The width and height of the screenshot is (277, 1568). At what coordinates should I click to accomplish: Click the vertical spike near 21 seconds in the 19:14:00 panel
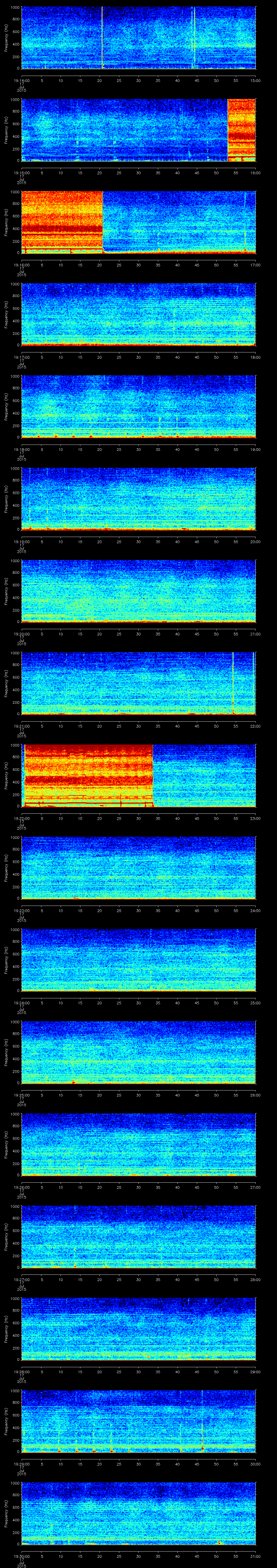coord(102,38)
